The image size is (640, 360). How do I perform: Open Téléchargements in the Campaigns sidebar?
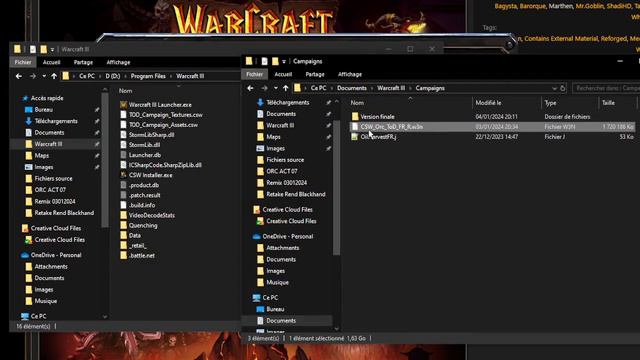click(x=287, y=102)
